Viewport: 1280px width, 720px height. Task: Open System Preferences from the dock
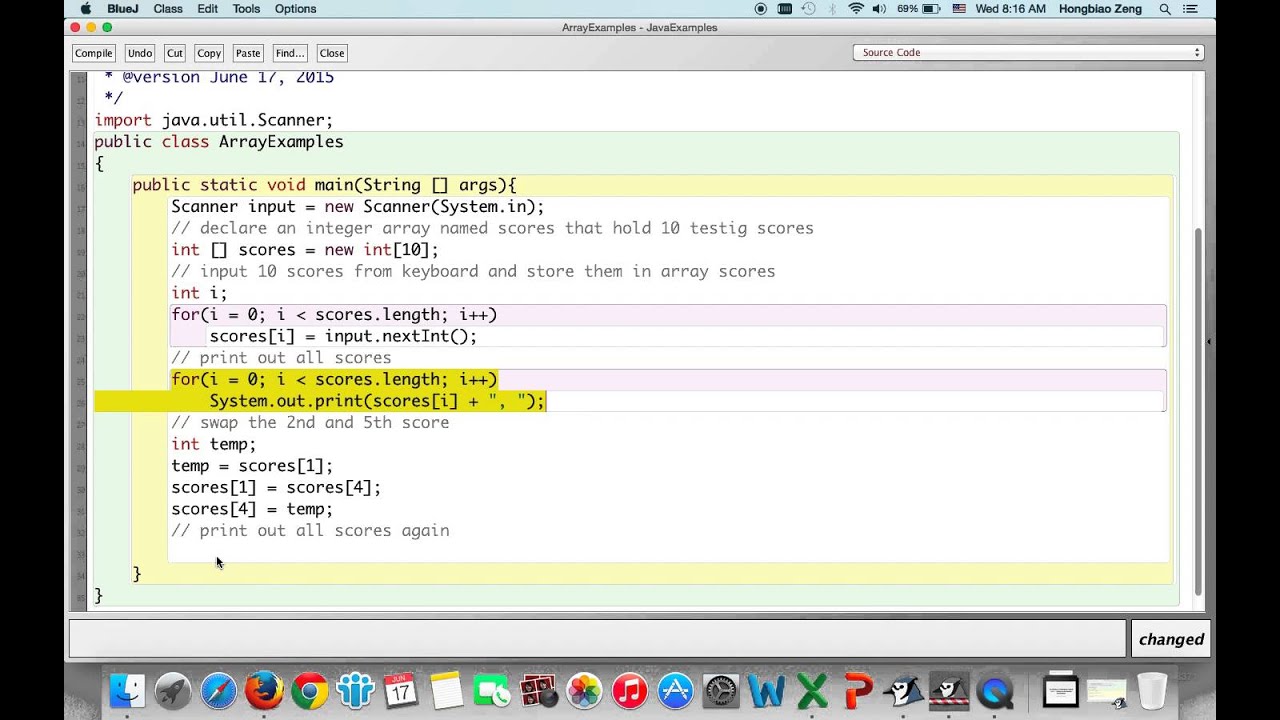[721, 691]
